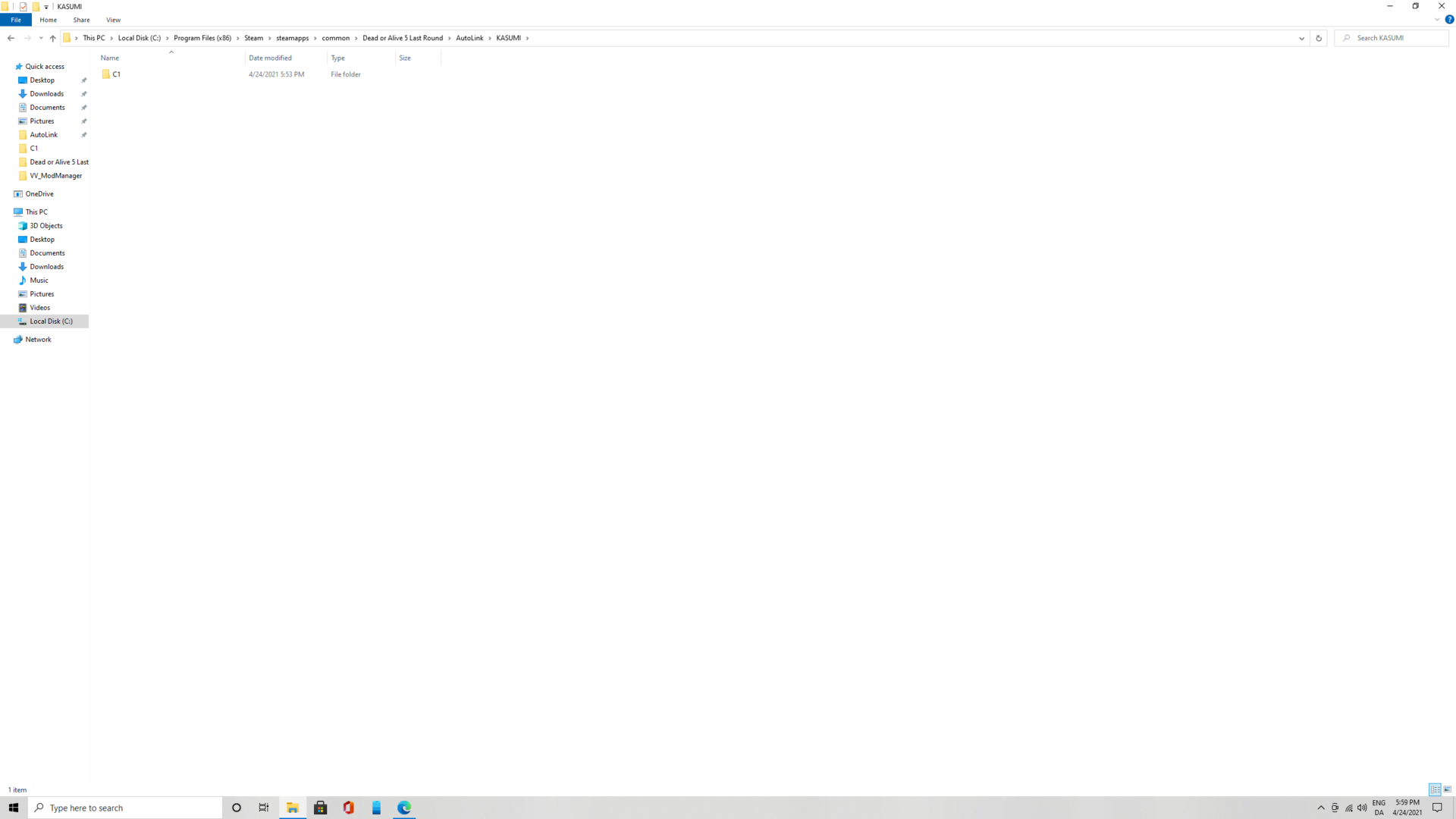Open the Home ribbon tab
Viewport: 1456px width, 819px height.
48,20
